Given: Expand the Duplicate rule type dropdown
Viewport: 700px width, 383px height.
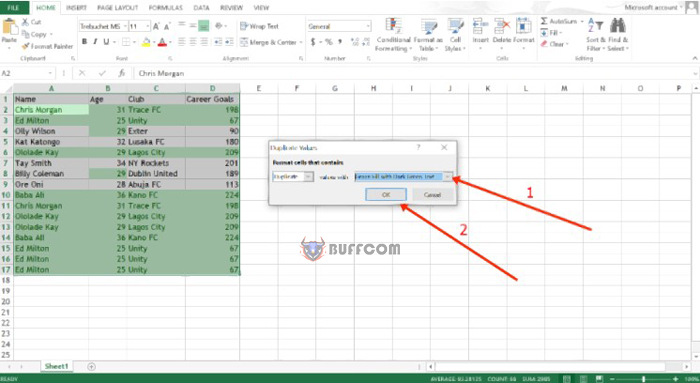Looking at the screenshot, I should pyautogui.click(x=308, y=177).
